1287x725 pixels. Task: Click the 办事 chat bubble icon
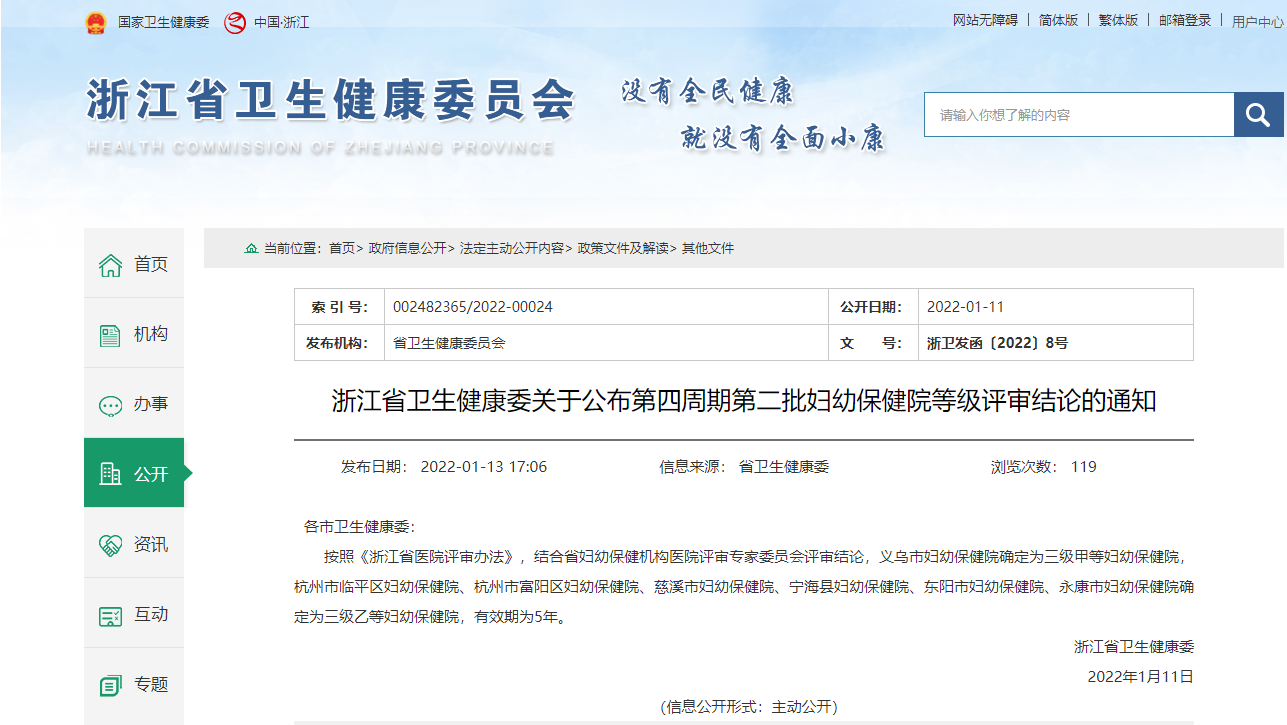110,405
